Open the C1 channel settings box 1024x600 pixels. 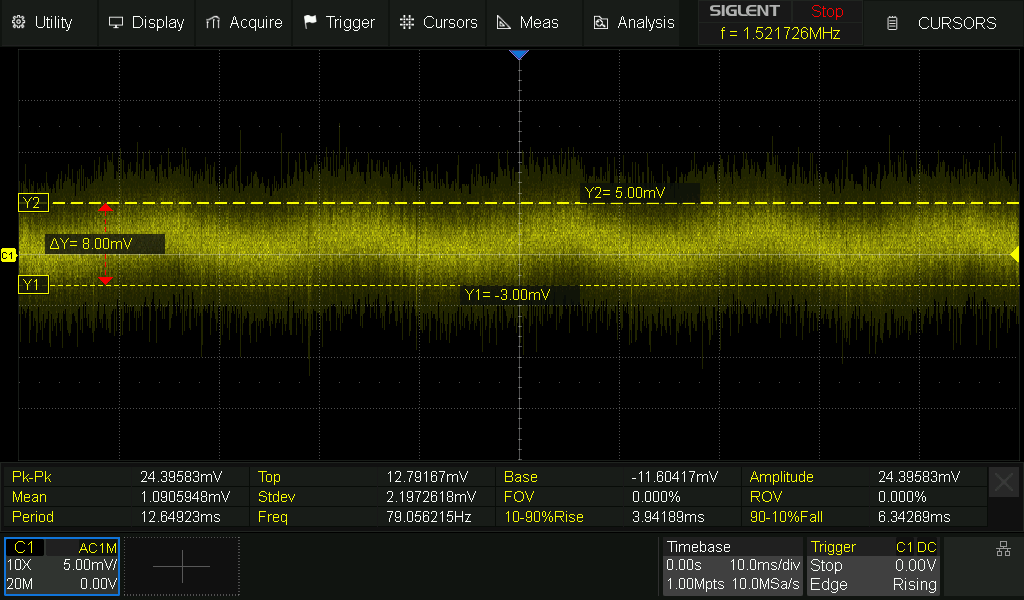(62, 566)
